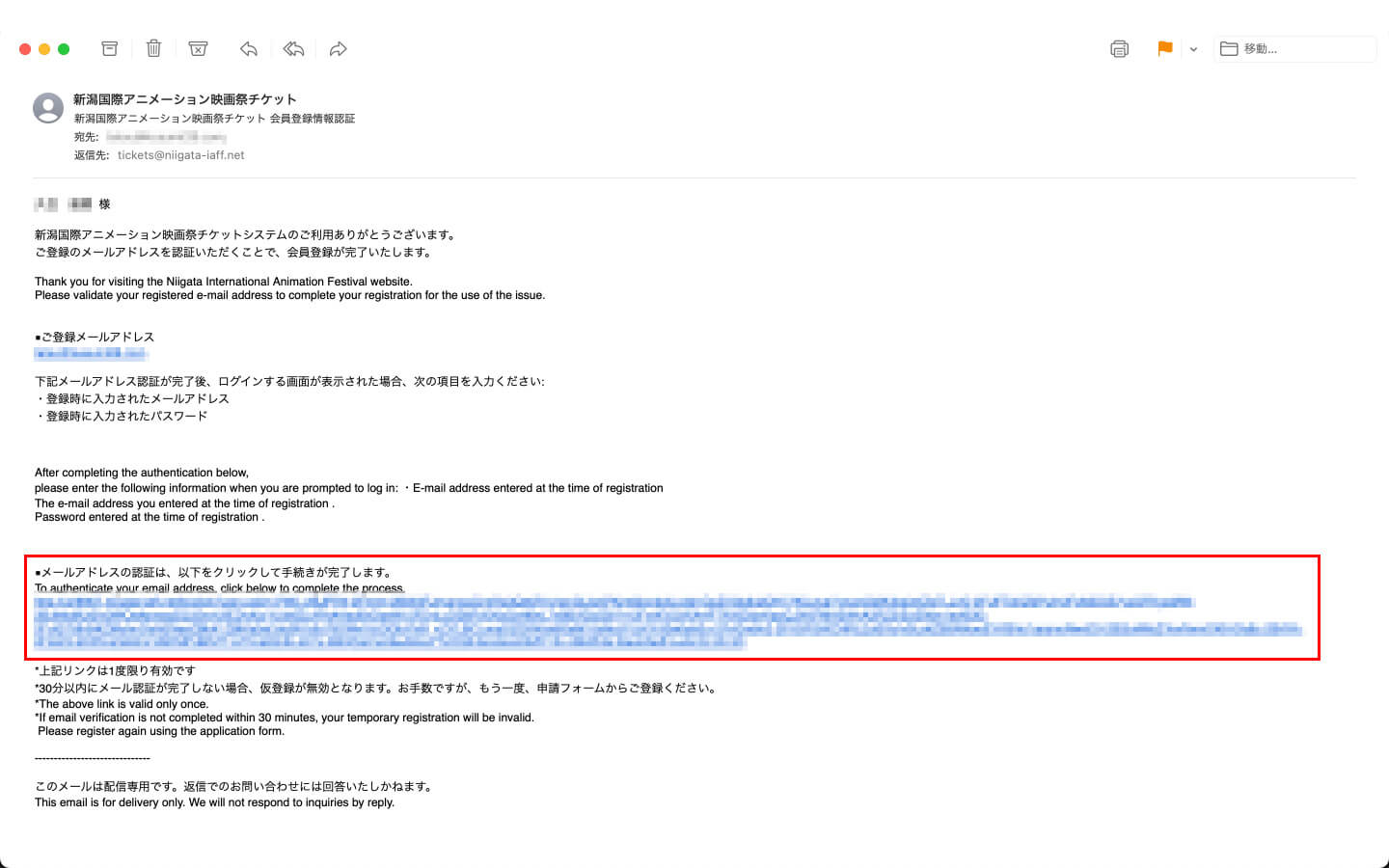Click the Reply All double-arrow icon
The height and width of the screenshot is (868, 1389).
click(x=293, y=49)
